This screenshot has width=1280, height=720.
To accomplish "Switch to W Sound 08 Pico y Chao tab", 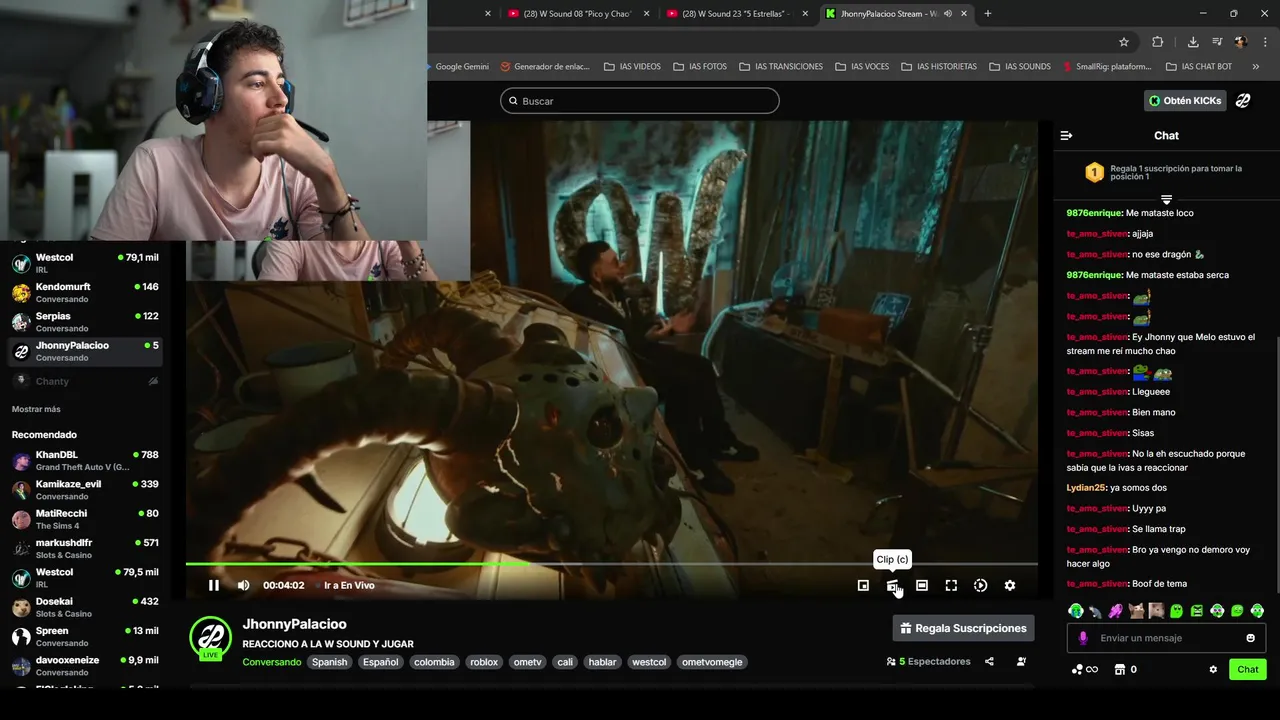I will coord(577,14).
